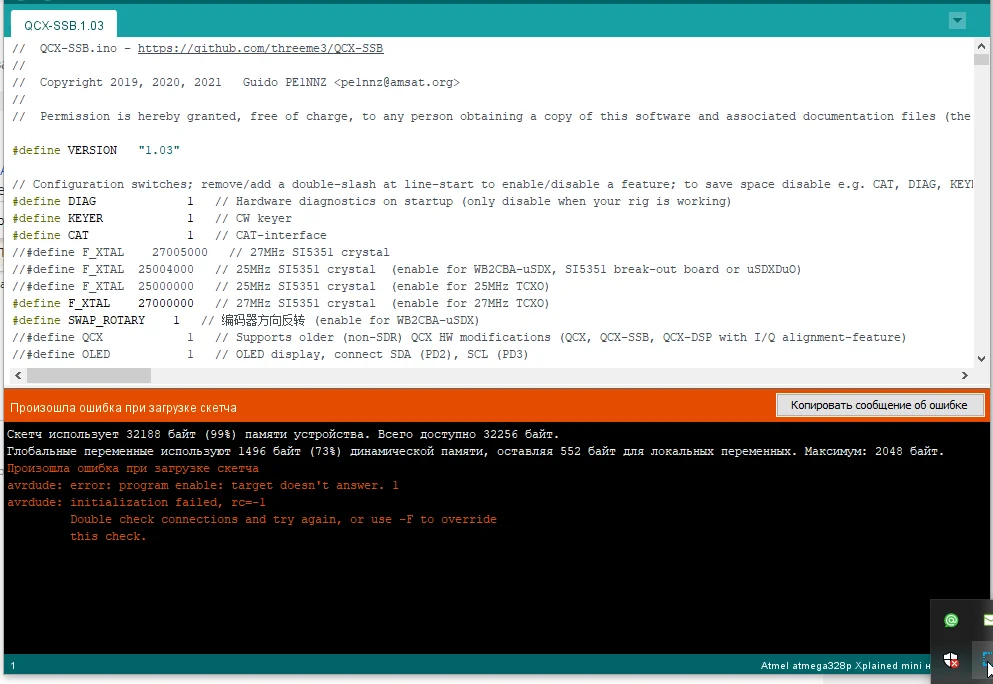Click the 'this check.' console line
The height and width of the screenshot is (684, 993).
pyautogui.click(x=108, y=536)
